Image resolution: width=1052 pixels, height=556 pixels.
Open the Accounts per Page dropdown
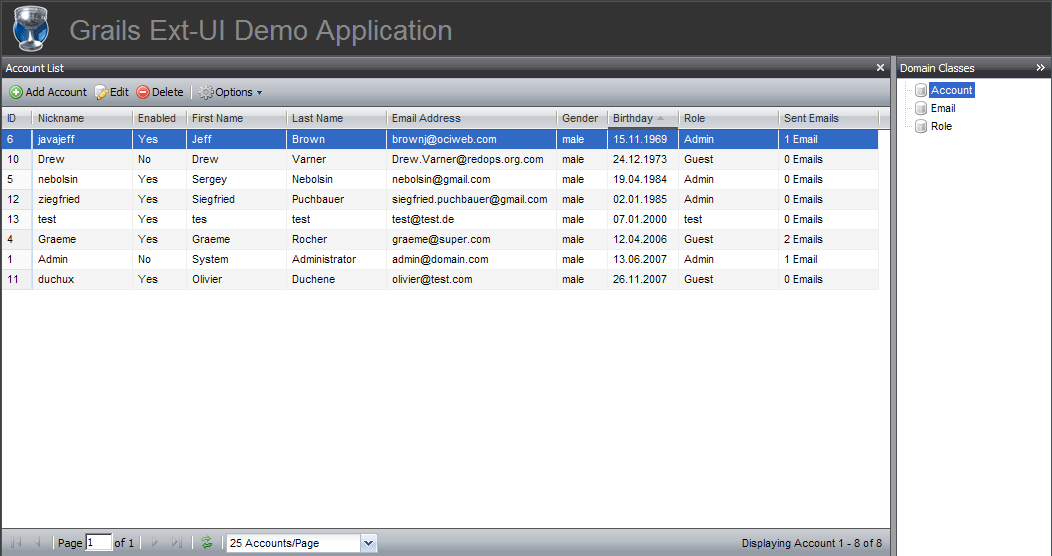(368, 543)
